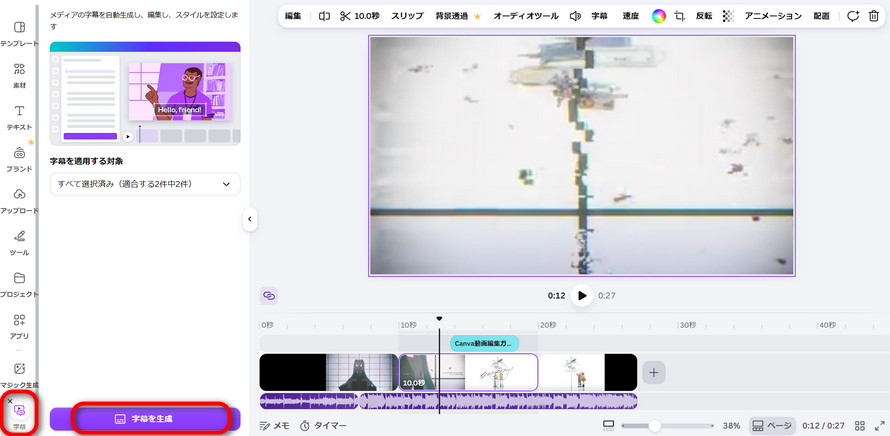Open the transparency checkerboard icon
890x436 pixels.
[x=728, y=16]
